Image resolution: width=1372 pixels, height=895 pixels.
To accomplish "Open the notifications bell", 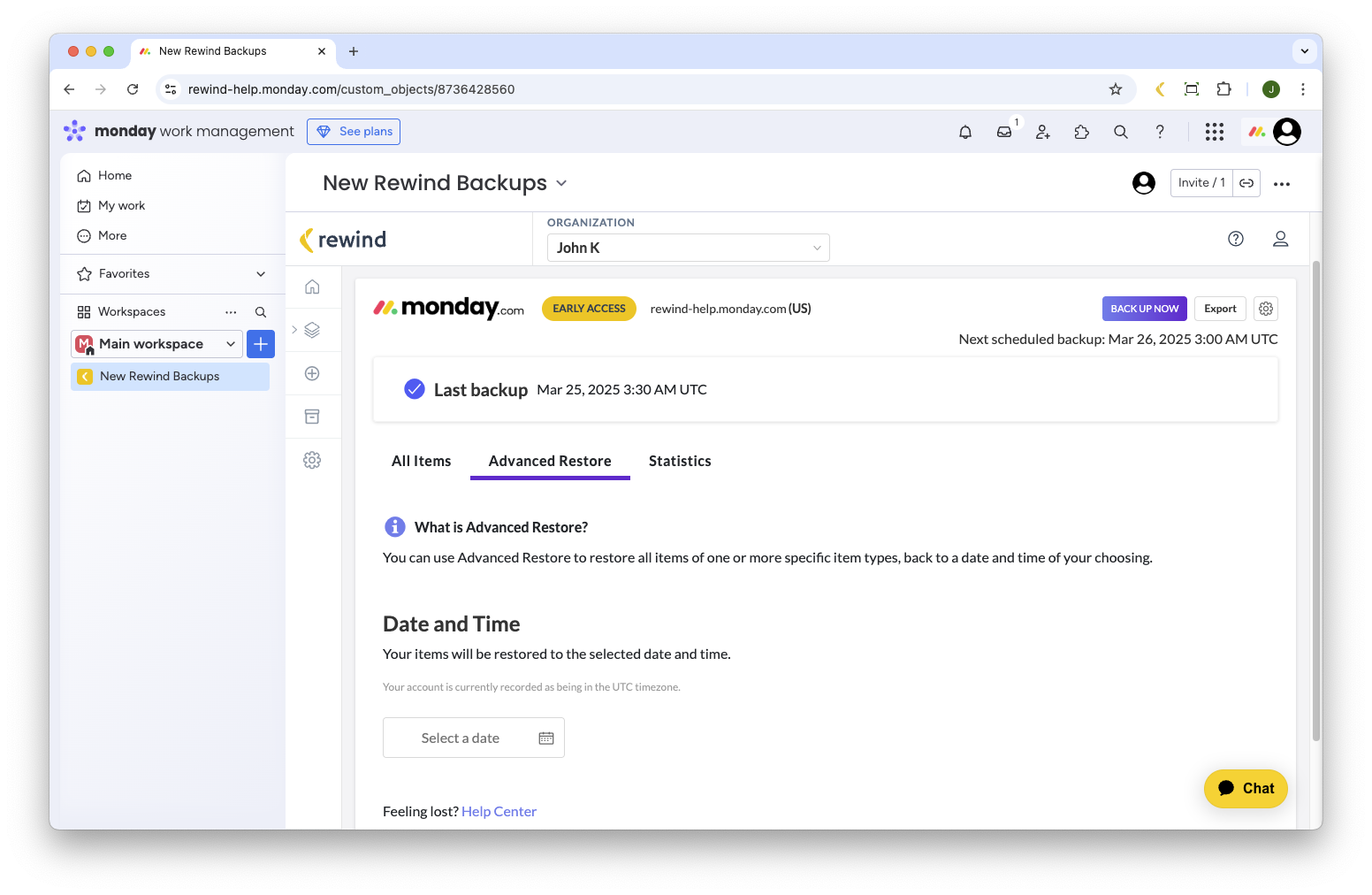I will point(965,132).
